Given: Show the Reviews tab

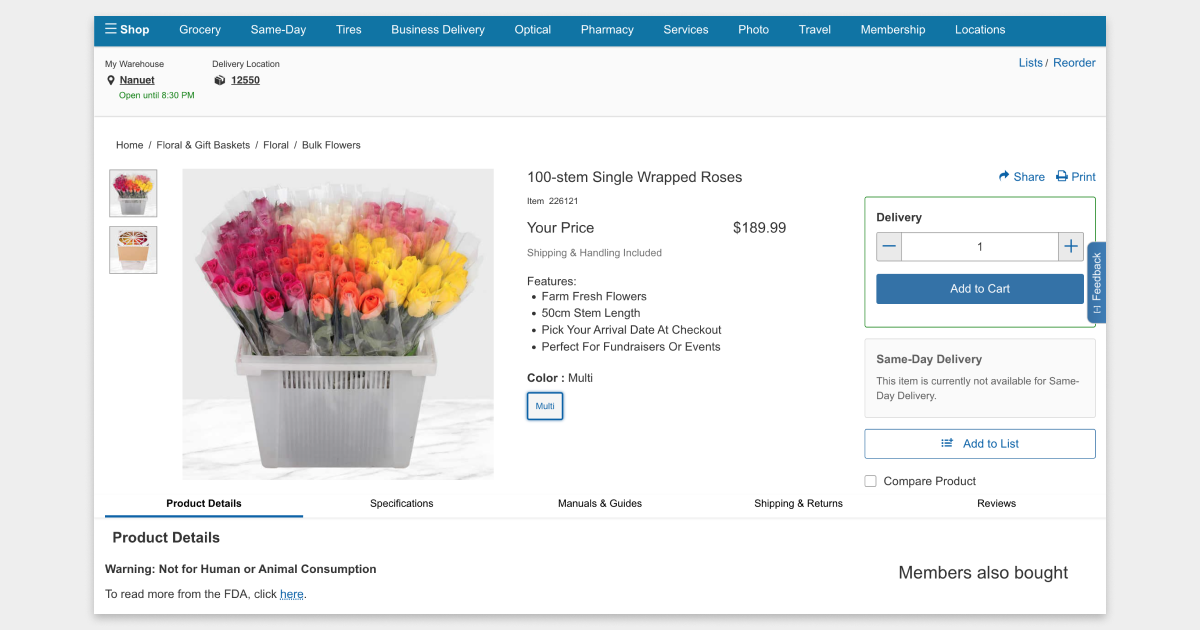Looking at the screenshot, I should click(996, 503).
